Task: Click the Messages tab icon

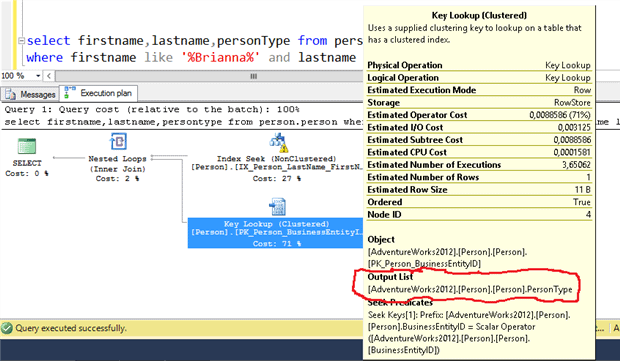Action: tap(10, 95)
